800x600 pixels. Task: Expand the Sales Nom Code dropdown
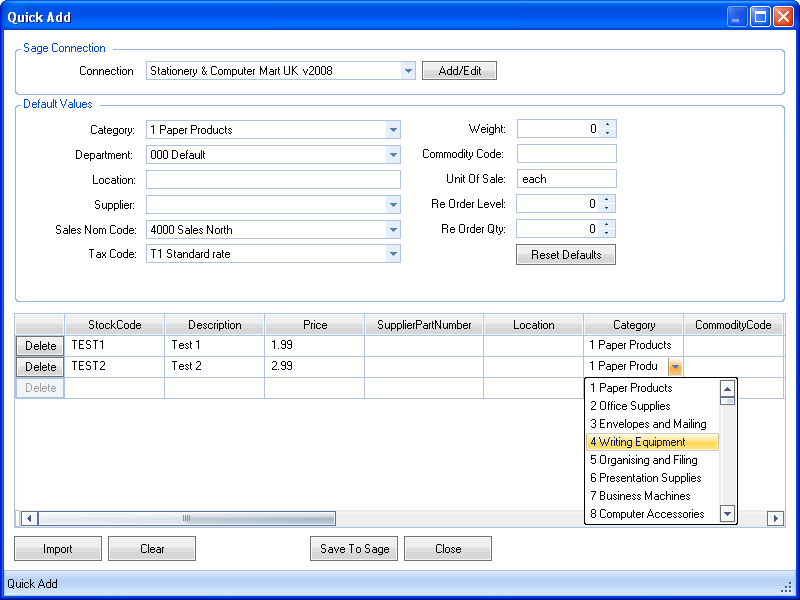click(x=393, y=230)
